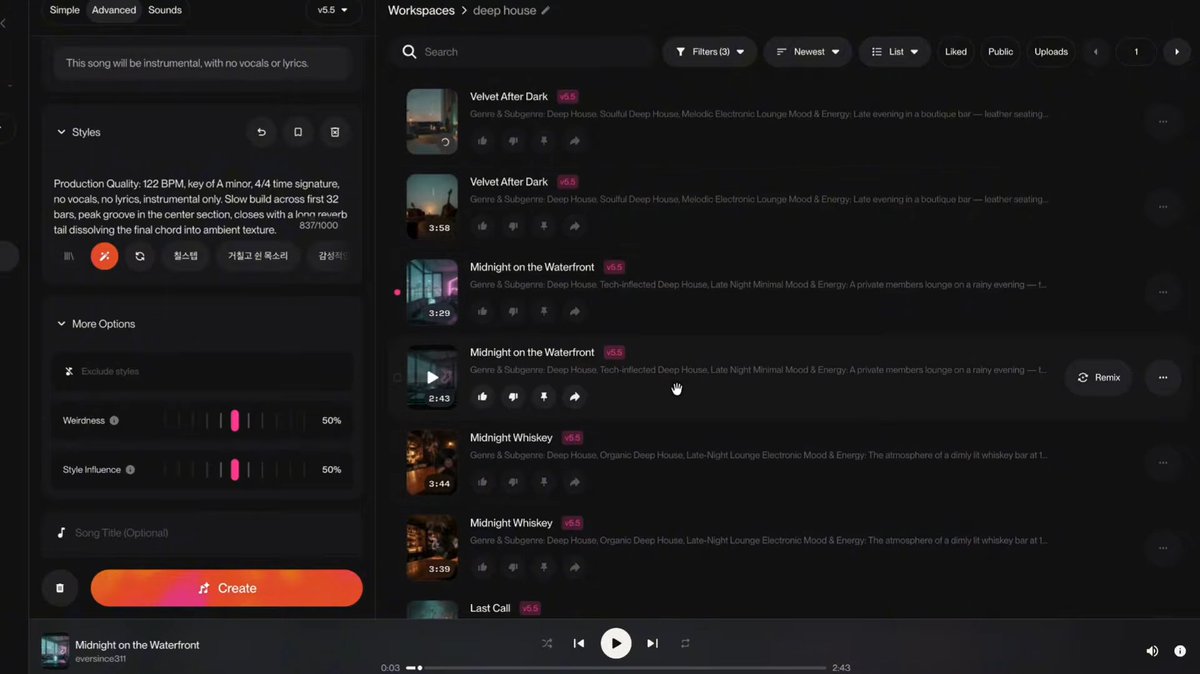
Task: Toggle volume with the speaker icon
Action: [x=1152, y=651]
